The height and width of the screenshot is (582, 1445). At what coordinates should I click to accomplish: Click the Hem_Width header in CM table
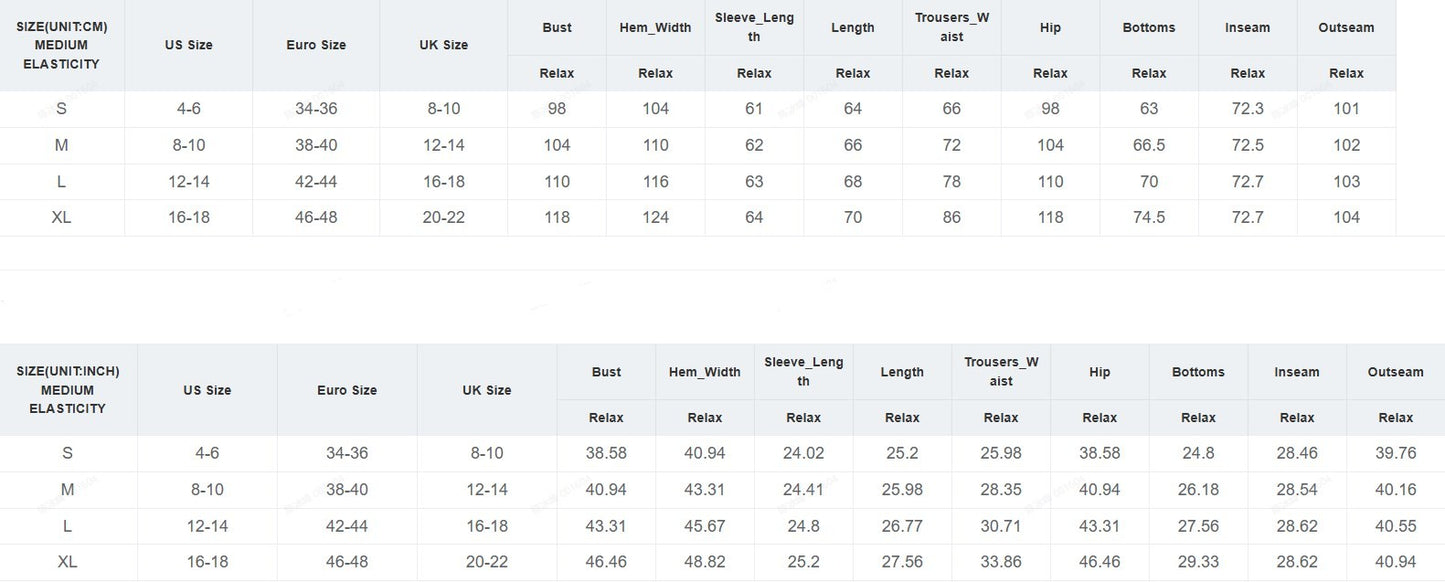point(655,28)
